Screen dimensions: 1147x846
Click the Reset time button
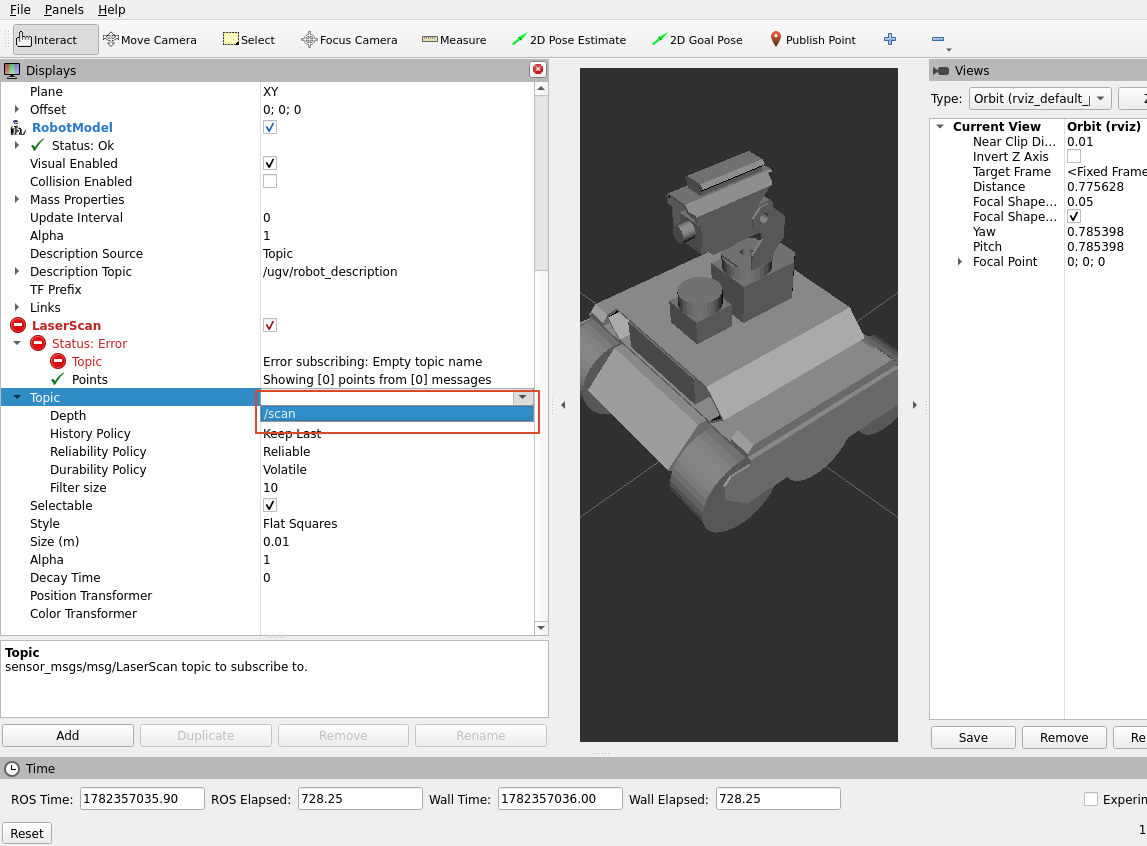tap(27, 834)
